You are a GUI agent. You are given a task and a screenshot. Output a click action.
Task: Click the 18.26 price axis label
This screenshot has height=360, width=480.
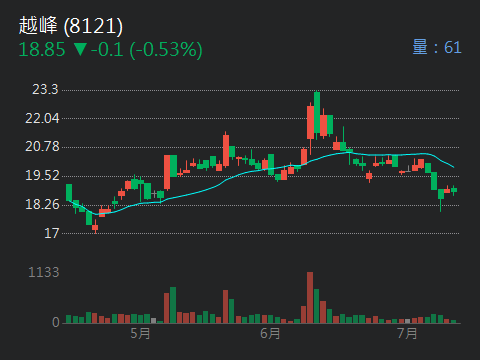(x=42, y=204)
